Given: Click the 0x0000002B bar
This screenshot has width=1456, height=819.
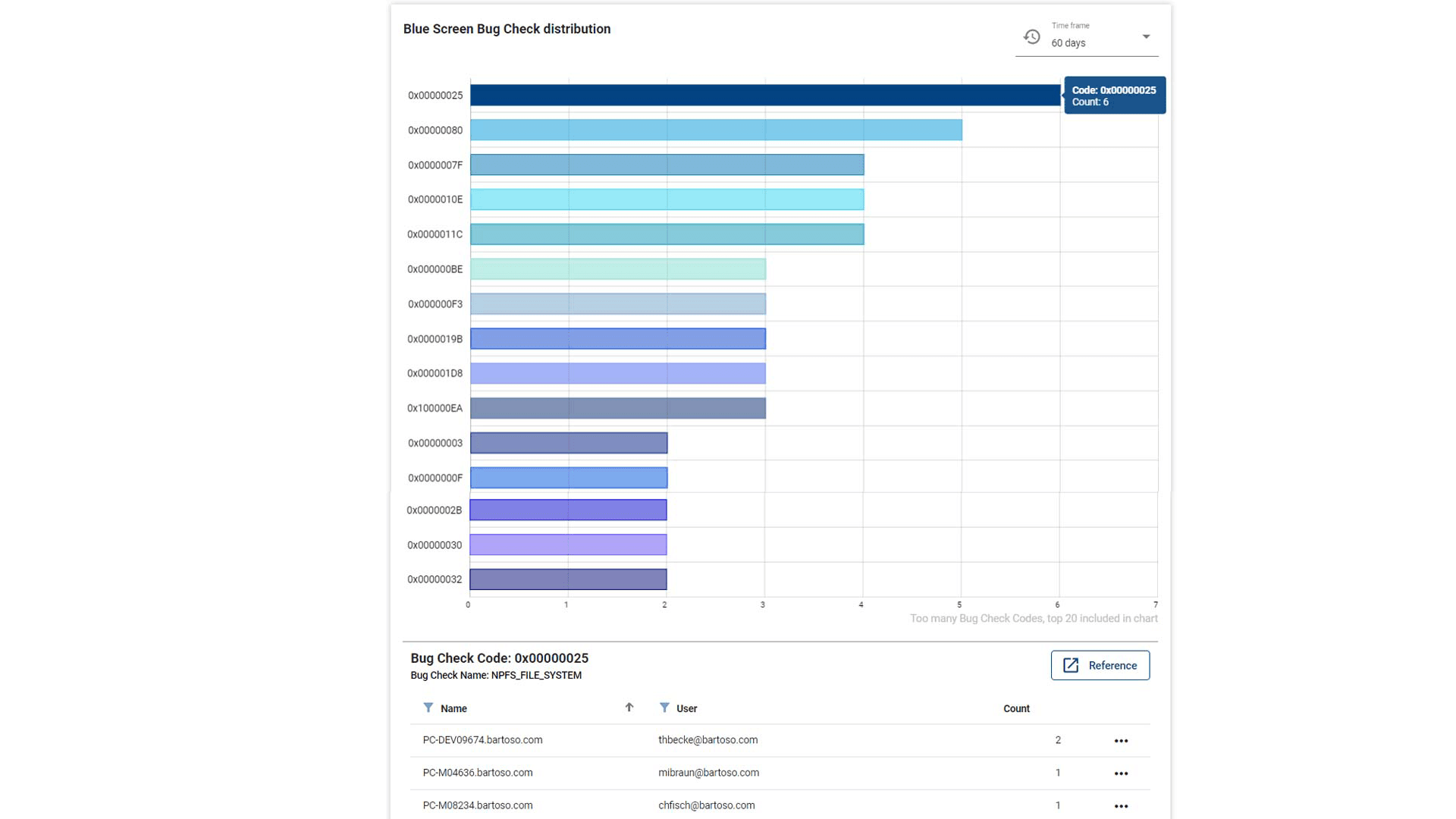Looking at the screenshot, I should coord(568,510).
